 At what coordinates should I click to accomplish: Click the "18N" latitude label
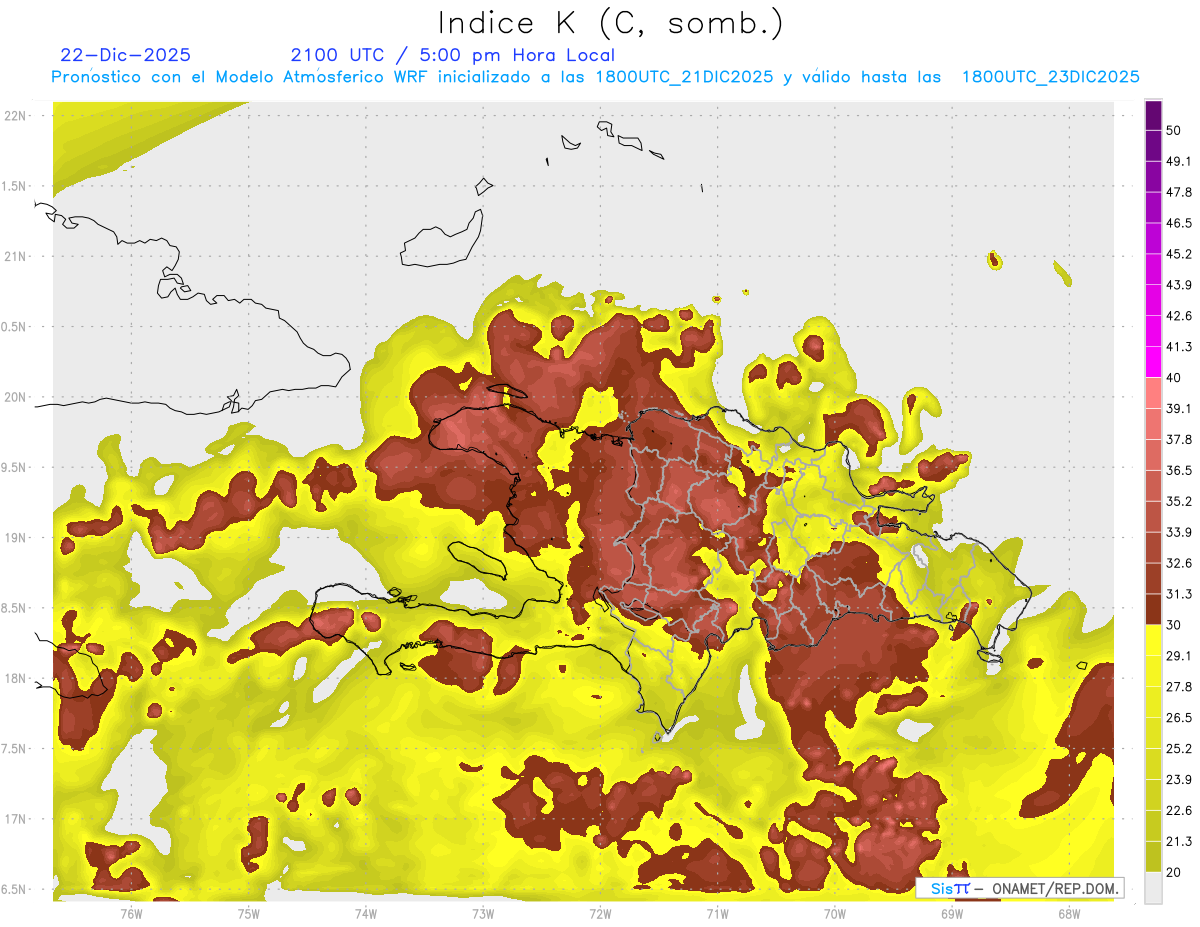tap(15, 679)
